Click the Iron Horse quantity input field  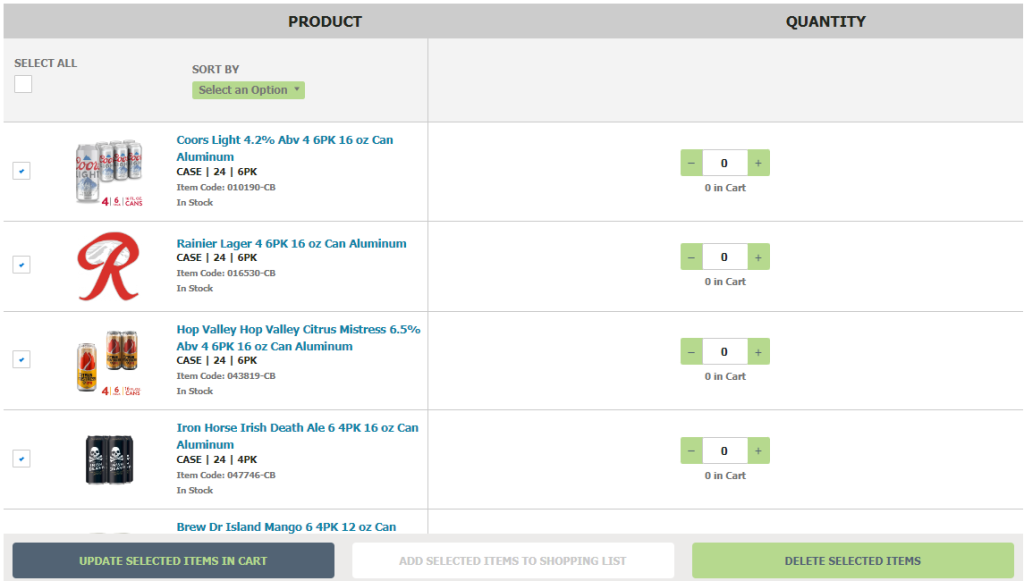click(725, 451)
